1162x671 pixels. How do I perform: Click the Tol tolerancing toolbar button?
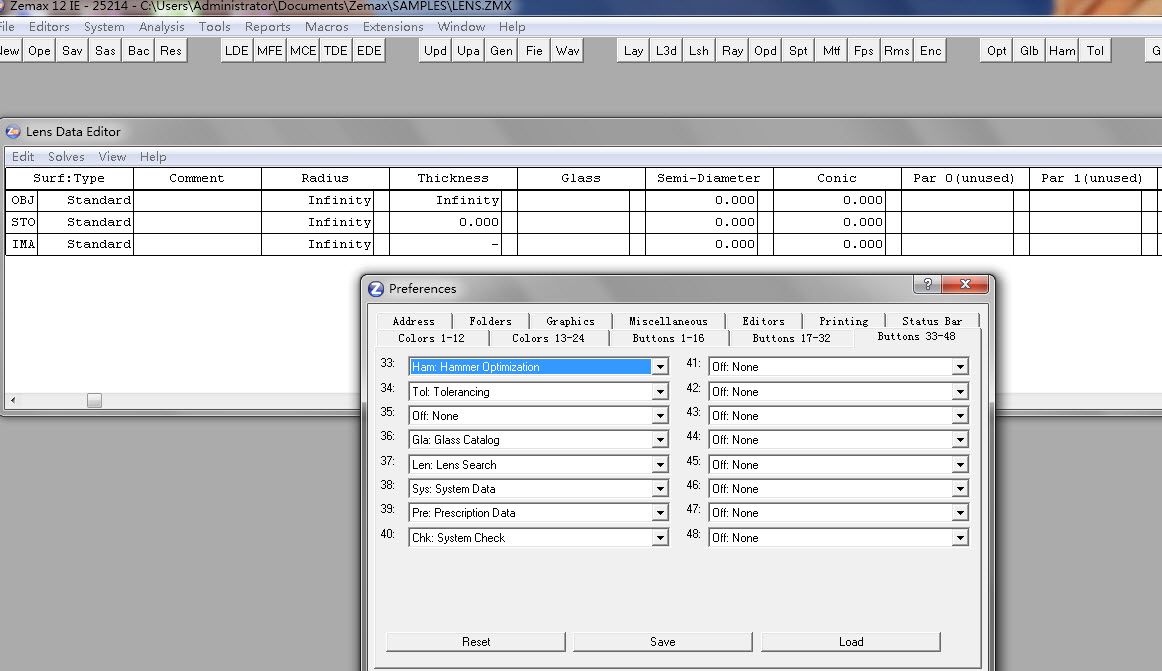[x=1095, y=50]
